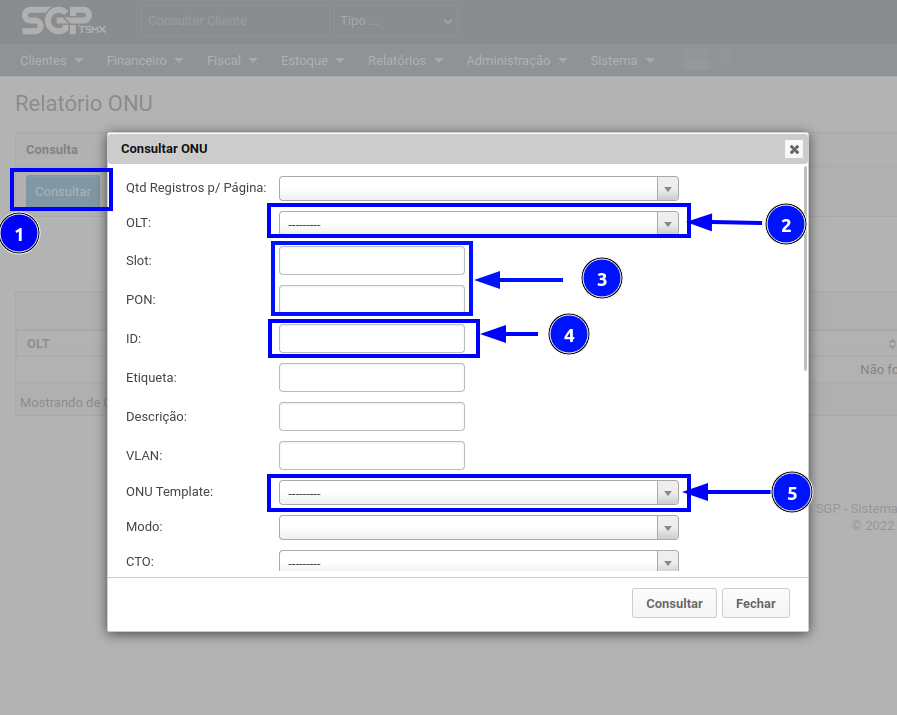Focus the PON text field

[371, 299]
